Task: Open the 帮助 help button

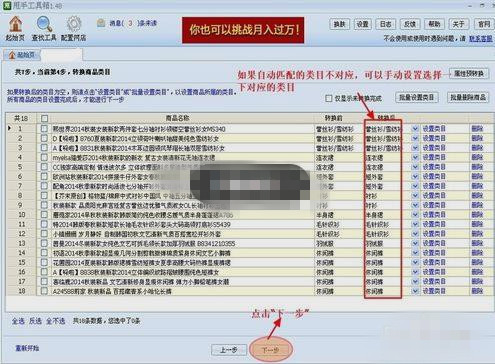Action: tap(434, 24)
